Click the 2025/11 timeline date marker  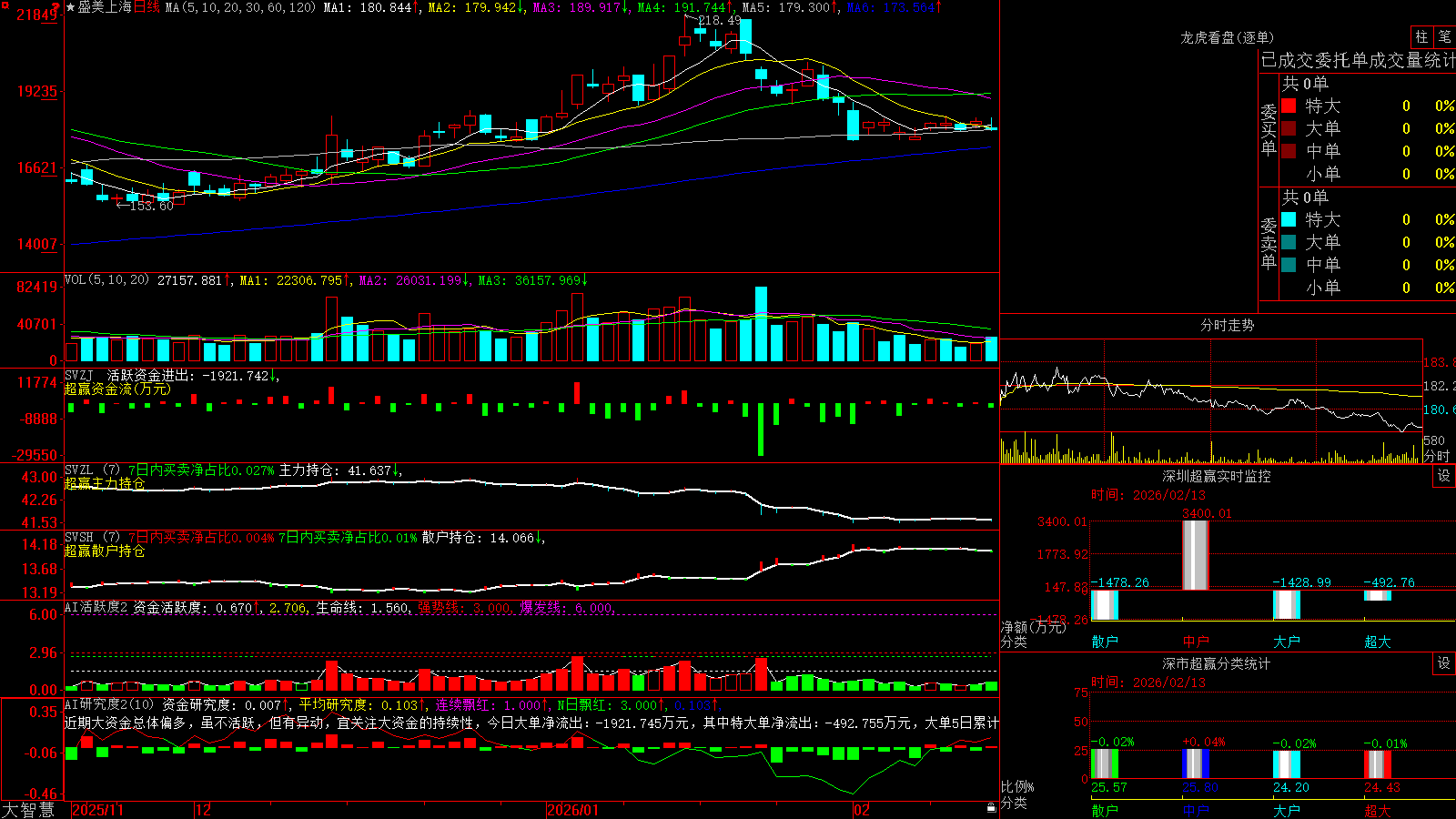click(x=97, y=810)
